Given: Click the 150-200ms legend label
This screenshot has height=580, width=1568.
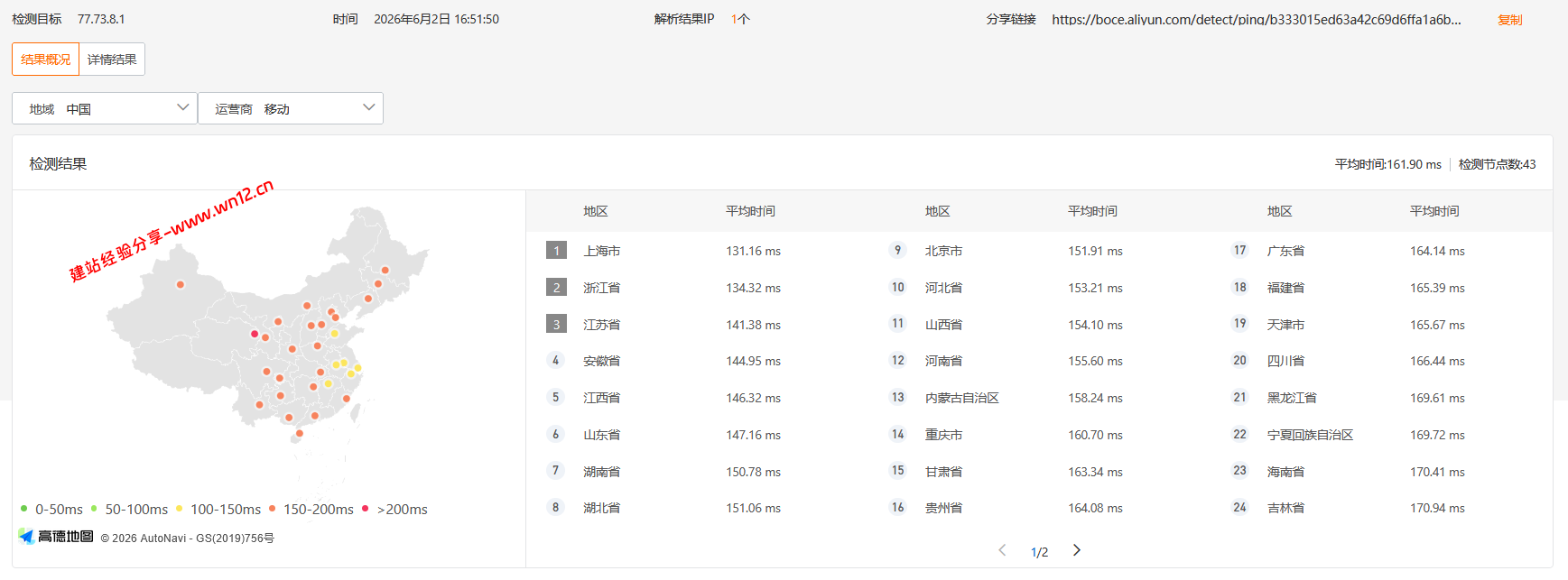Looking at the screenshot, I should coord(319,510).
